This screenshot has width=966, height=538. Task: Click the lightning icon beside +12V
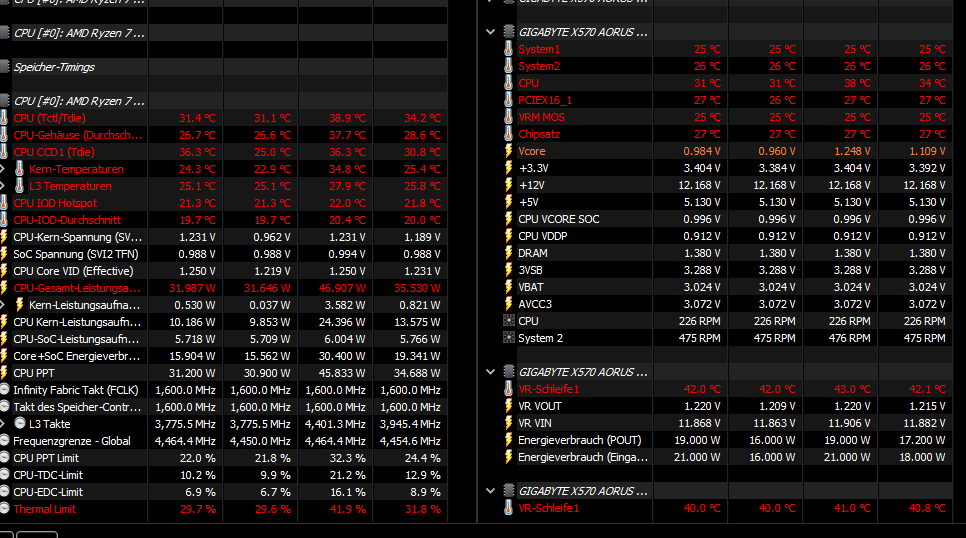coord(508,185)
